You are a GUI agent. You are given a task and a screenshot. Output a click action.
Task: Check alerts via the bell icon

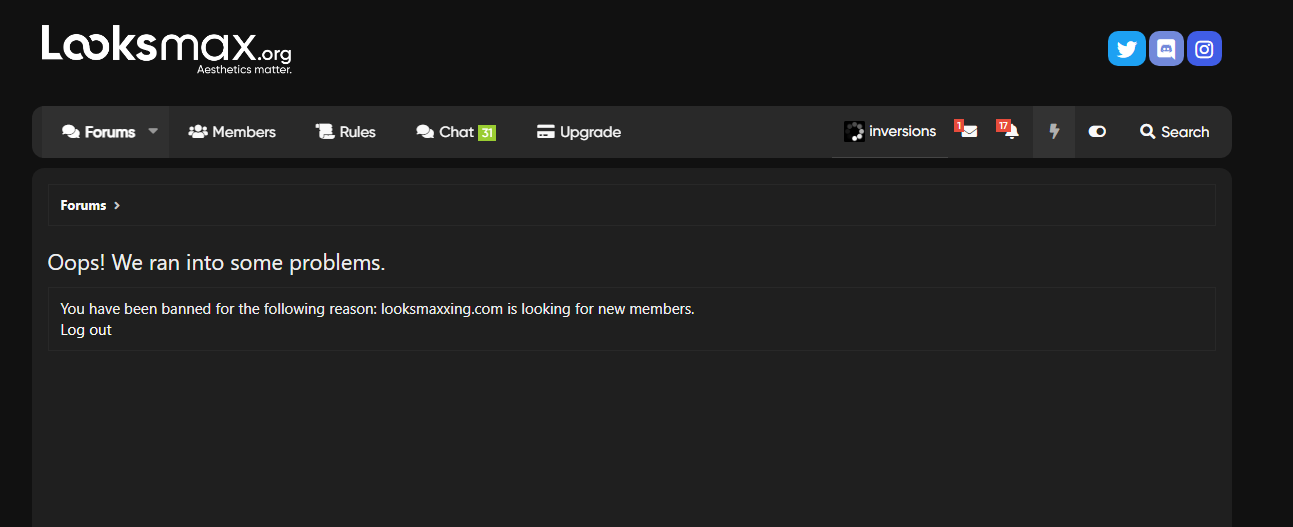(1011, 132)
